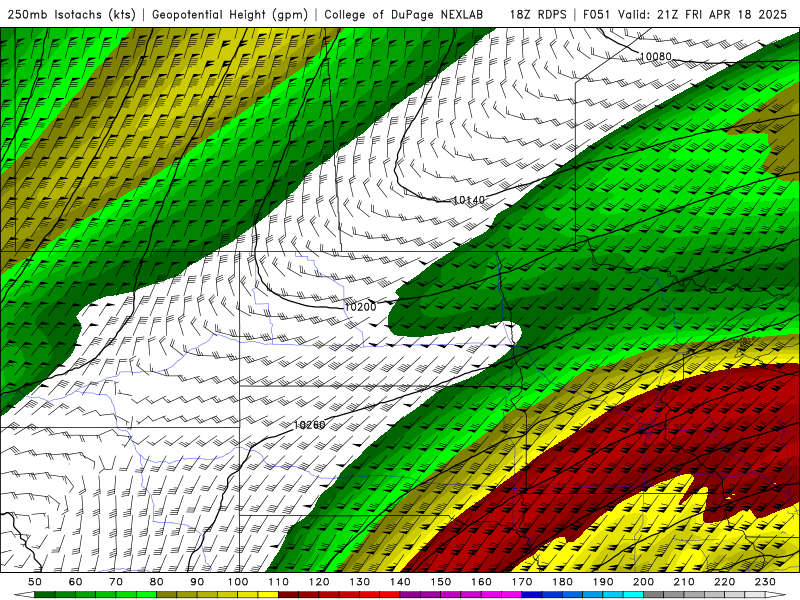Screen dimensions: 800x600
Task: Click the "F051" forecast hour text
Action: coord(597,15)
